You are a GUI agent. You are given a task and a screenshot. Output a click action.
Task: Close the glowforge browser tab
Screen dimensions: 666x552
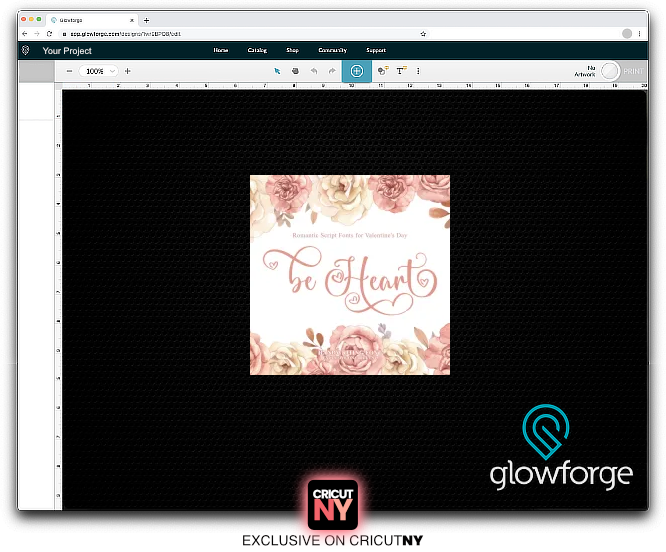[x=132, y=20]
